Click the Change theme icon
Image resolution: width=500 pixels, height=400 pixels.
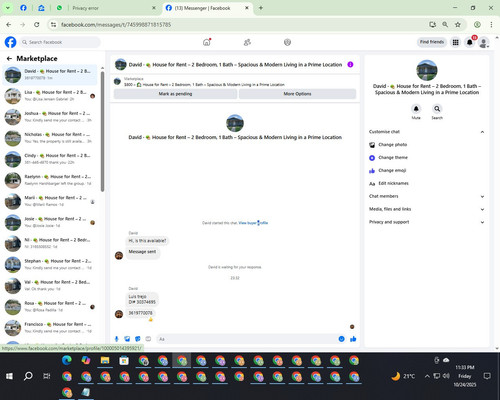point(372,158)
